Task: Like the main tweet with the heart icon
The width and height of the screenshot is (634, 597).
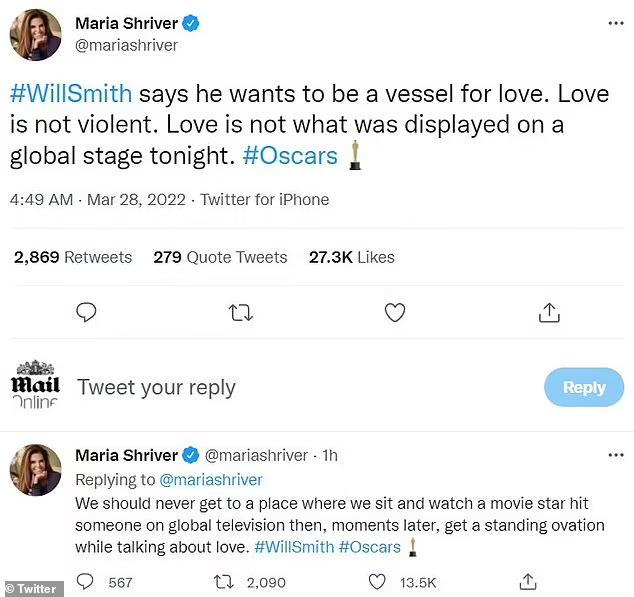Action: pos(395,313)
